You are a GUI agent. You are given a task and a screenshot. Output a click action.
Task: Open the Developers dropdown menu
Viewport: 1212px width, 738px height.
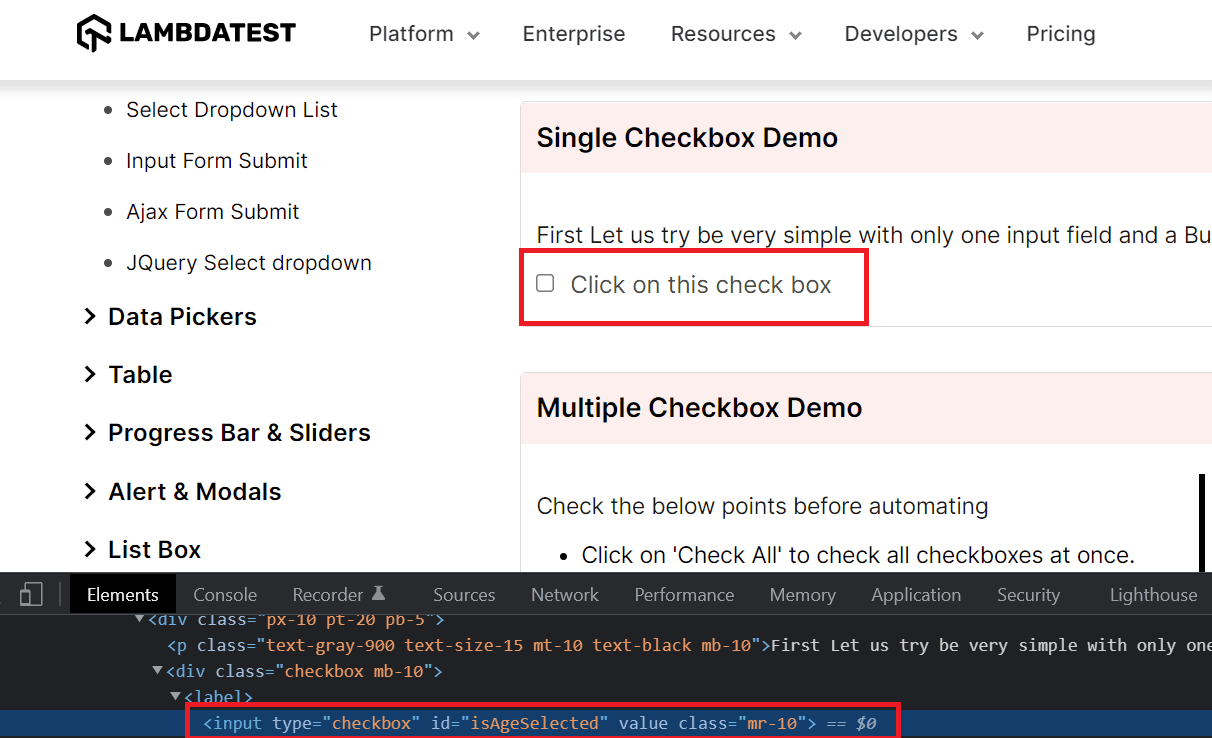tap(912, 33)
